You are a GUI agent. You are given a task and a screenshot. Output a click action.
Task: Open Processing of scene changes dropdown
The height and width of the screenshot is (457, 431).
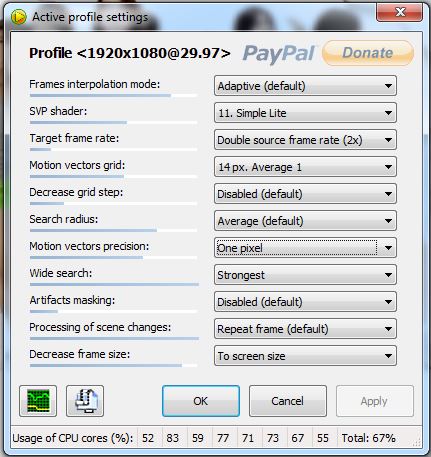[x=305, y=329]
